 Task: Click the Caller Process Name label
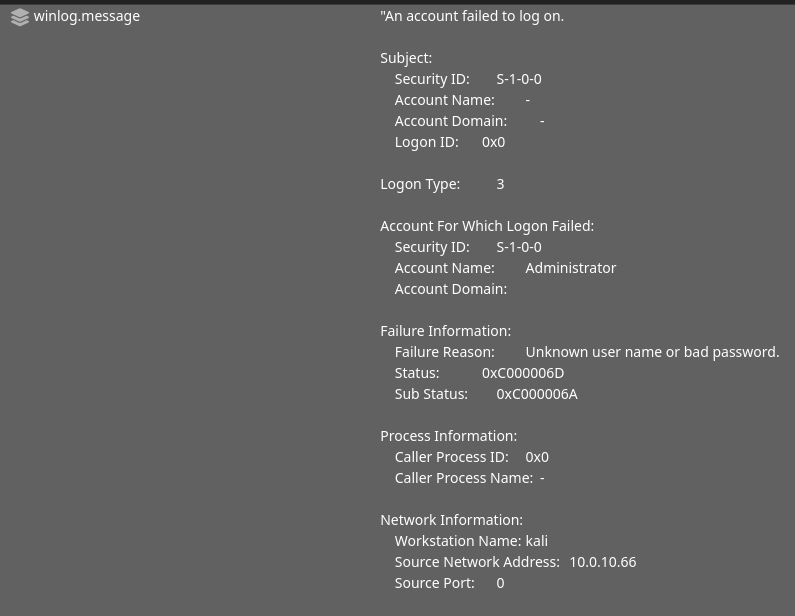[x=463, y=478]
